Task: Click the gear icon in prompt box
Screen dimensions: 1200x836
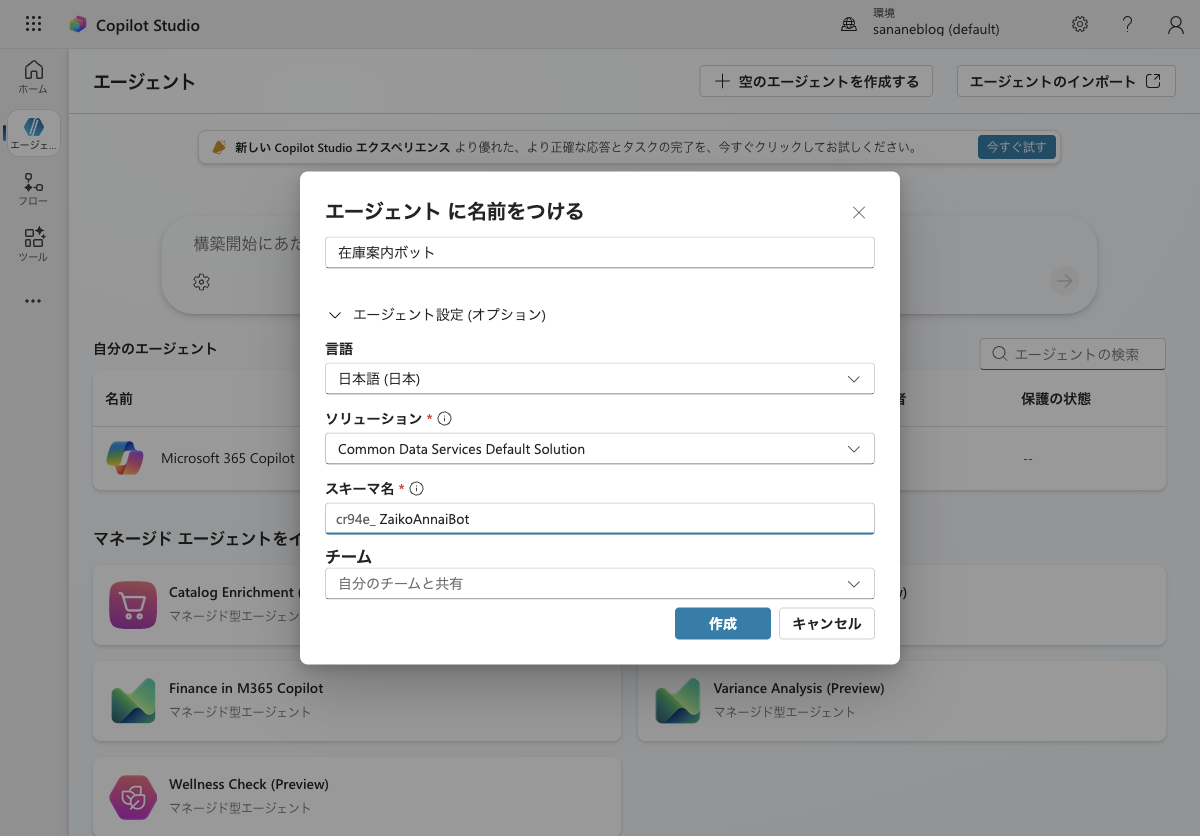Action: click(201, 282)
